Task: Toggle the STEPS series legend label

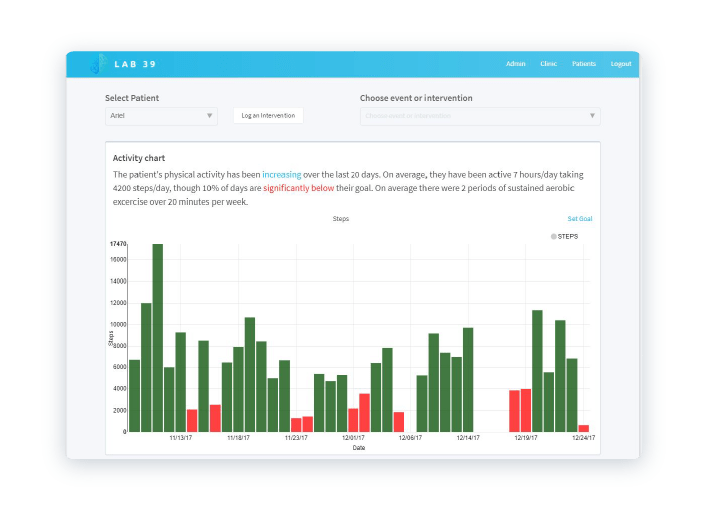Action: point(567,236)
